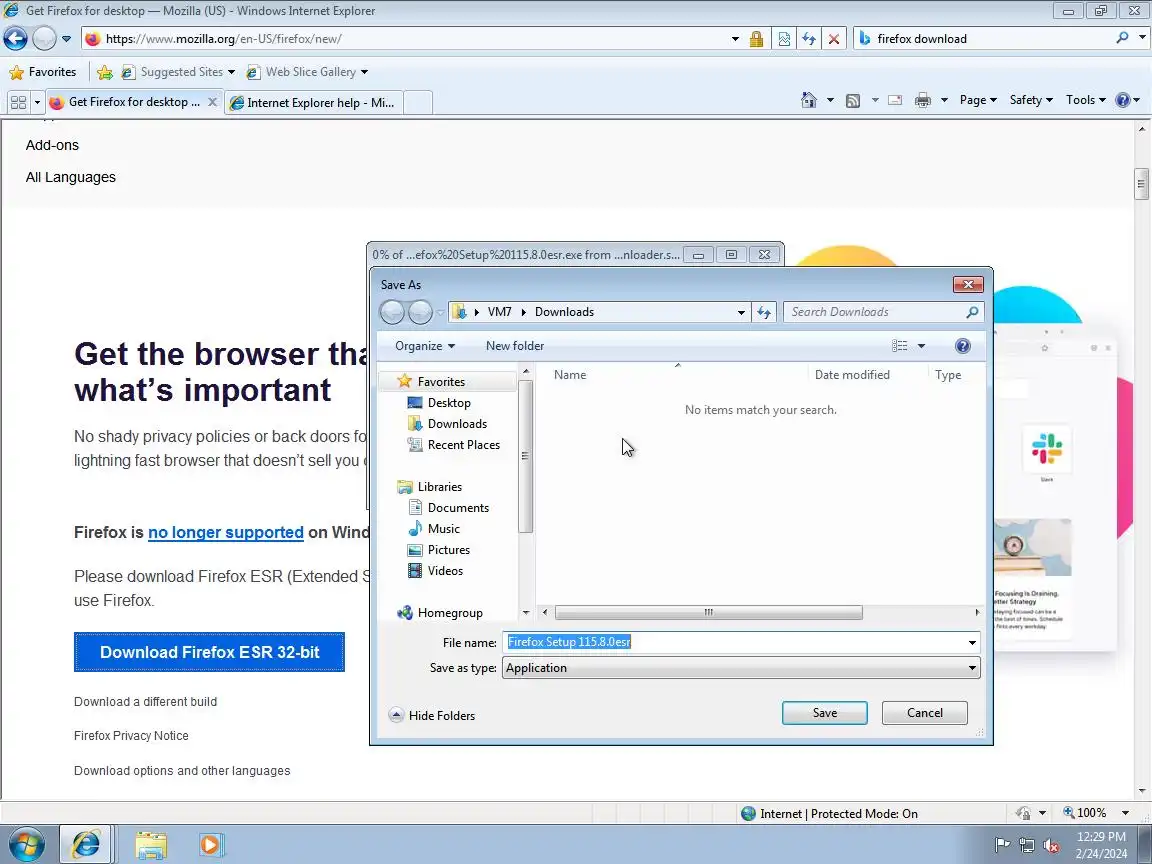Click the refresh button beside Downloads path
The width and height of the screenshot is (1152, 864).
(764, 312)
